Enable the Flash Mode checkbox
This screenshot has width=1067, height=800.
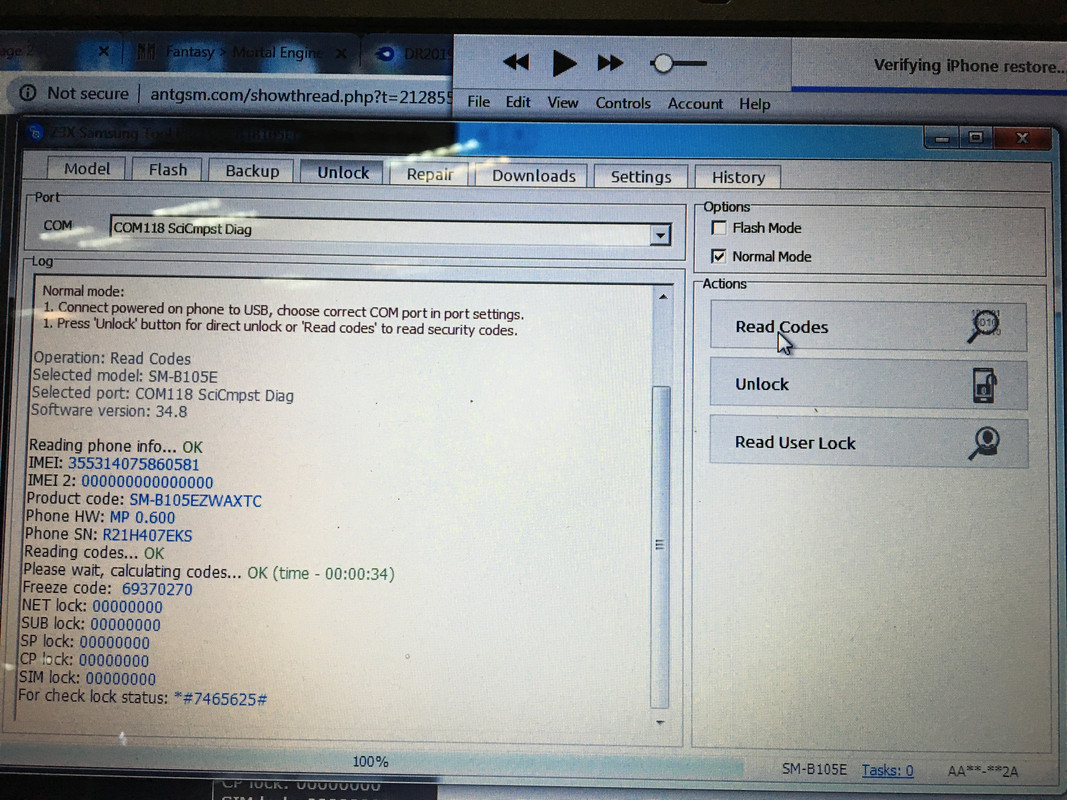[719, 227]
